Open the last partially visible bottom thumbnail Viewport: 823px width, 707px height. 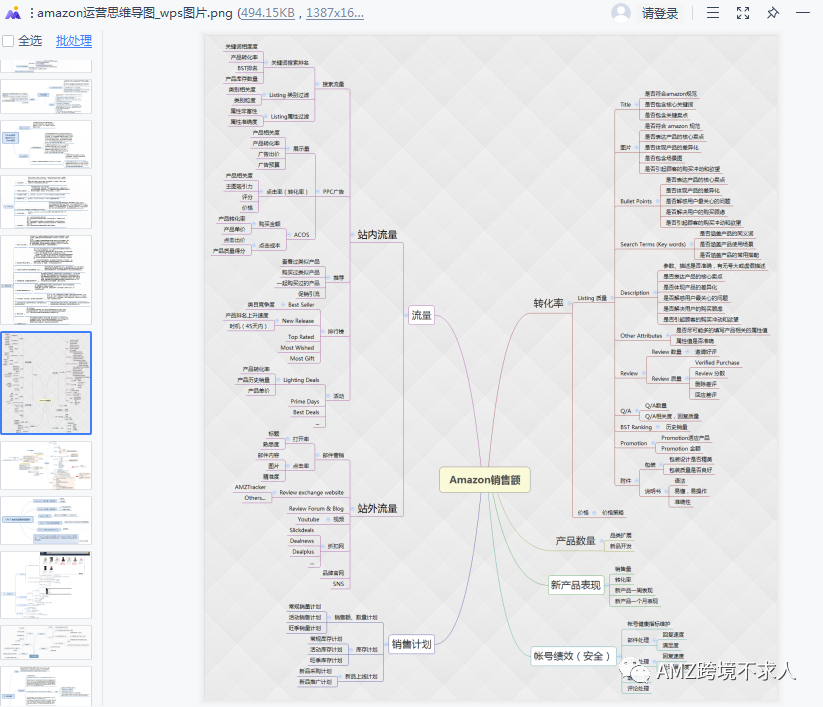(46, 686)
